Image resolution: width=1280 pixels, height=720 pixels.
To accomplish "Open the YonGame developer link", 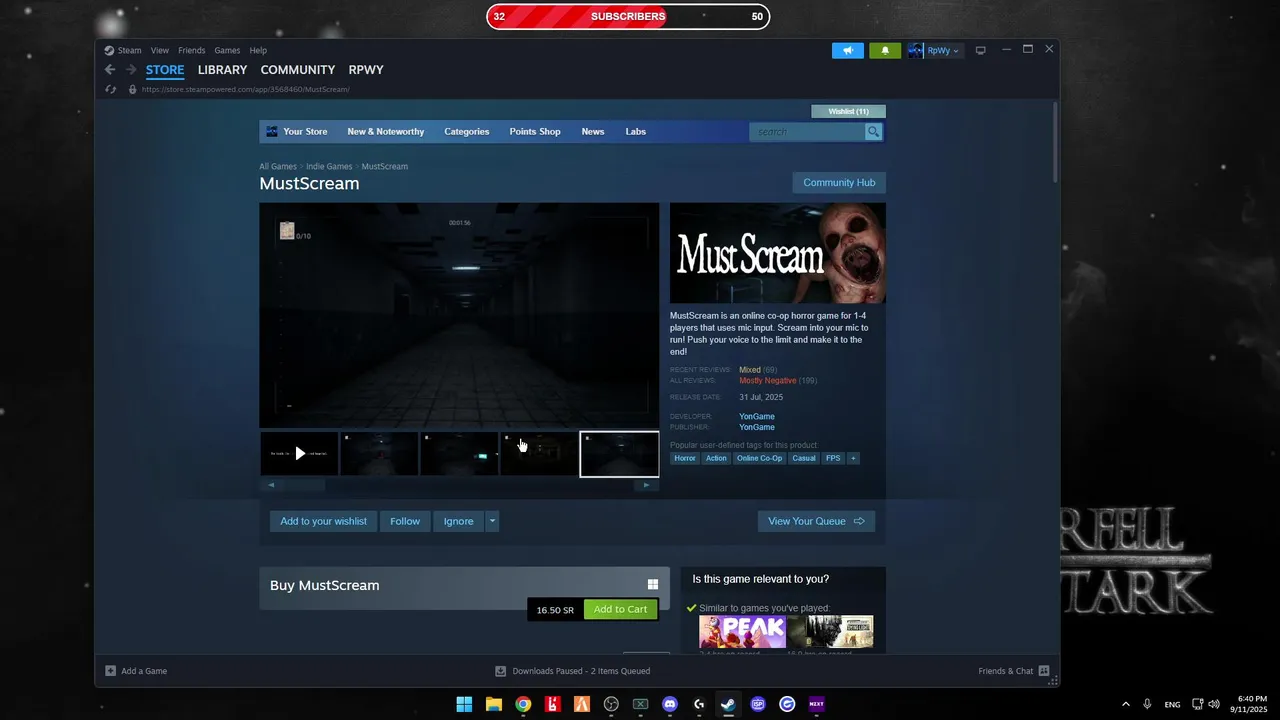I will pyautogui.click(x=757, y=416).
